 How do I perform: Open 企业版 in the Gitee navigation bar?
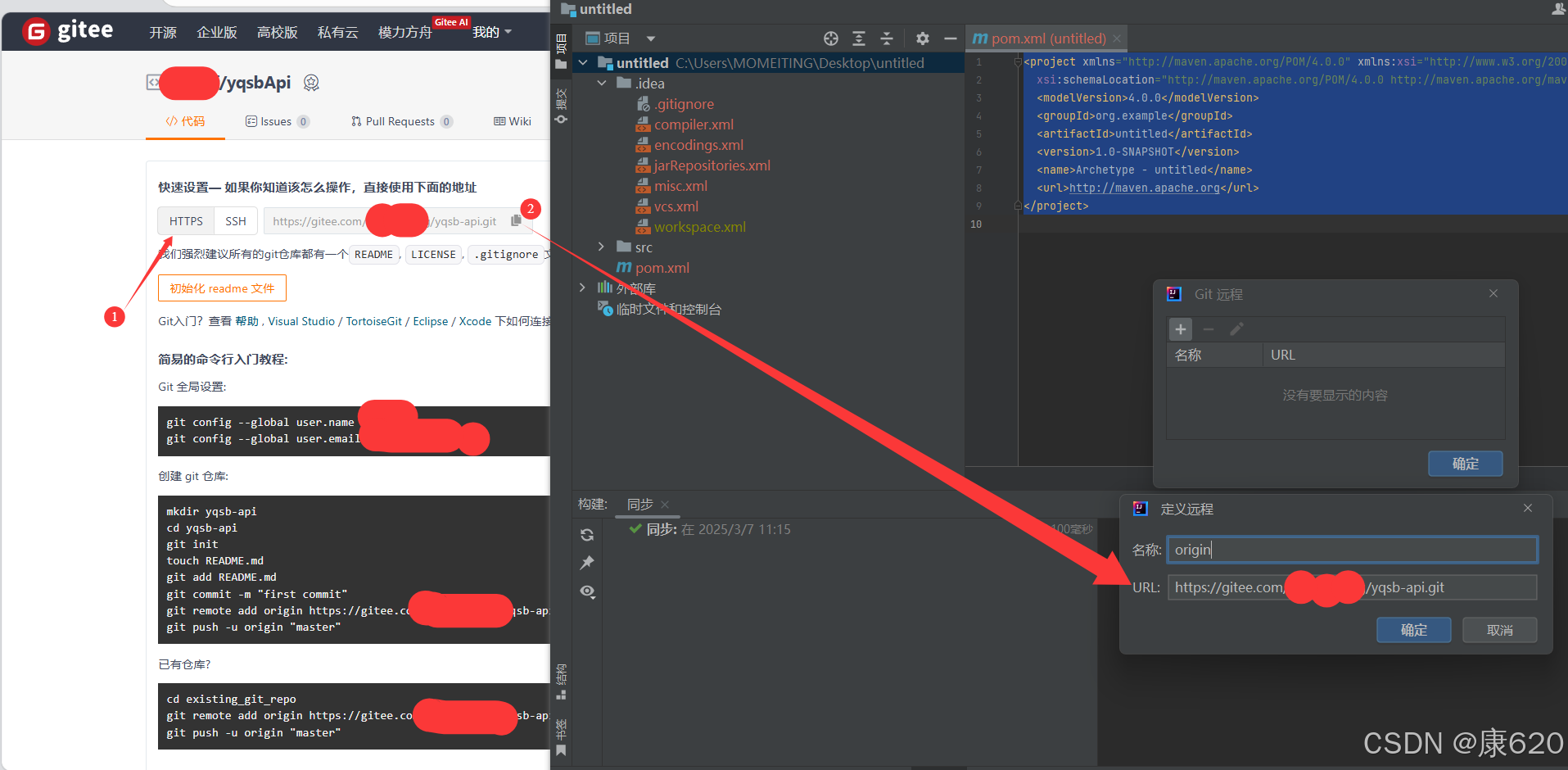pyautogui.click(x=217, y=32)
